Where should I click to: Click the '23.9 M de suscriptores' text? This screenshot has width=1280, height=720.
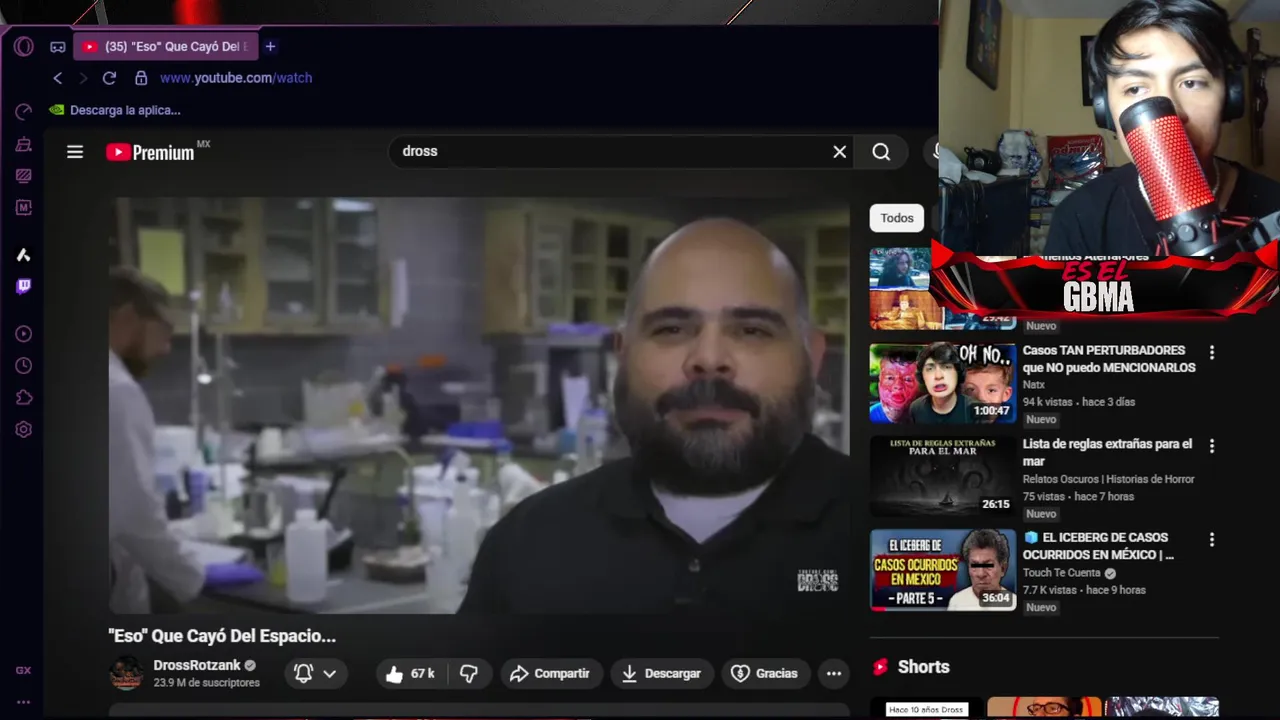click(206, 683)
